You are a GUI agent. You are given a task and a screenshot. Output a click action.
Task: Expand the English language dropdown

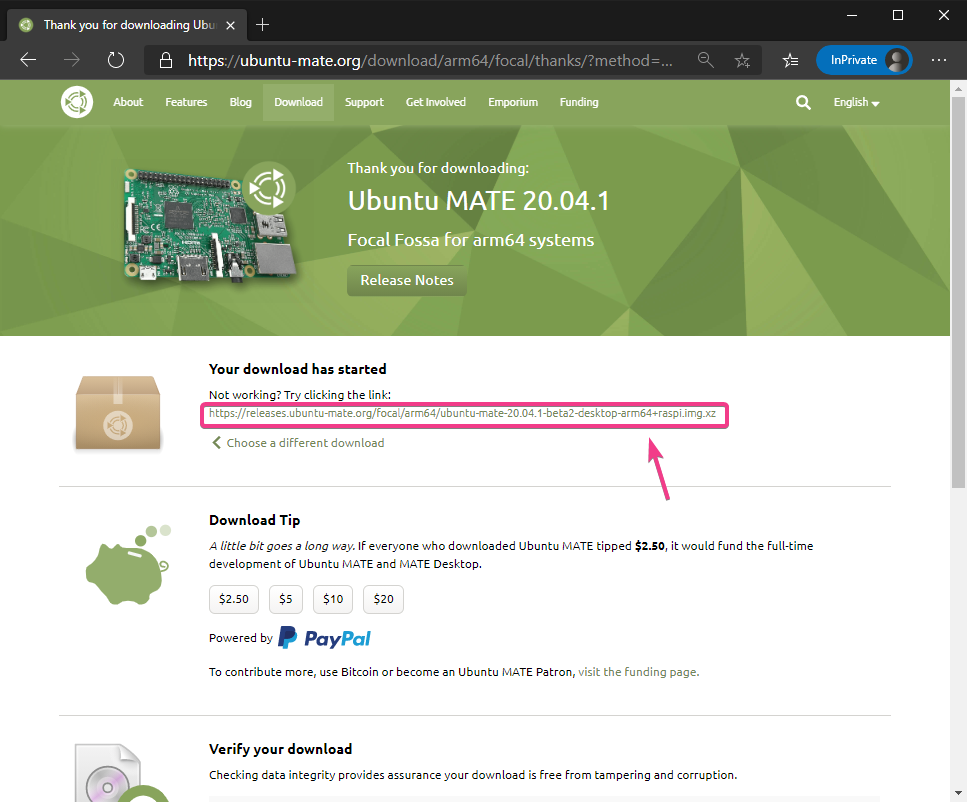[856, 103]
